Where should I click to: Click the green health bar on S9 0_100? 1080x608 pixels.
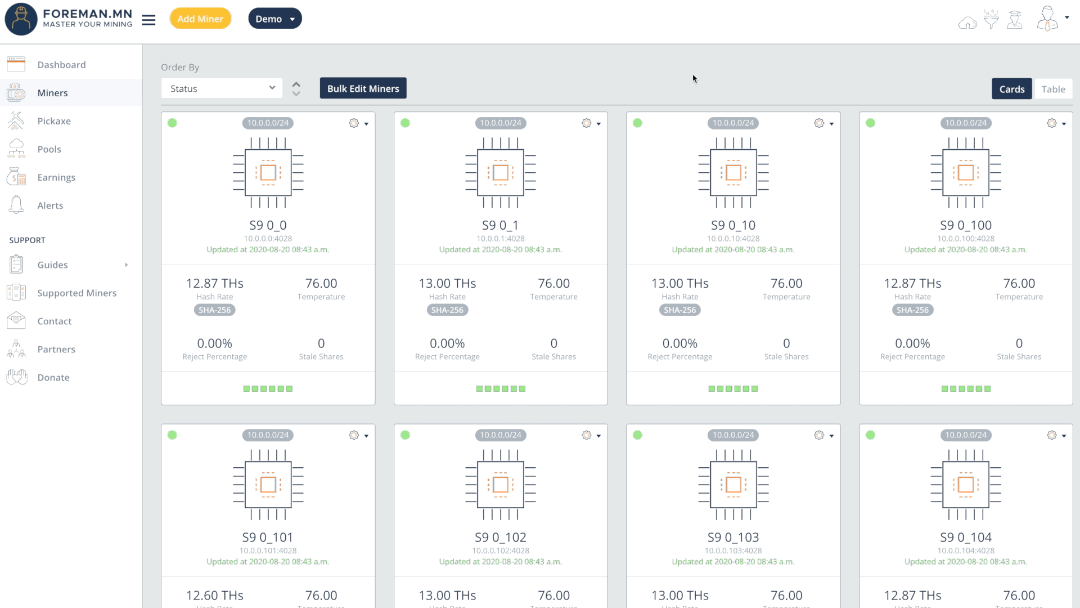[x=966, y=389]
